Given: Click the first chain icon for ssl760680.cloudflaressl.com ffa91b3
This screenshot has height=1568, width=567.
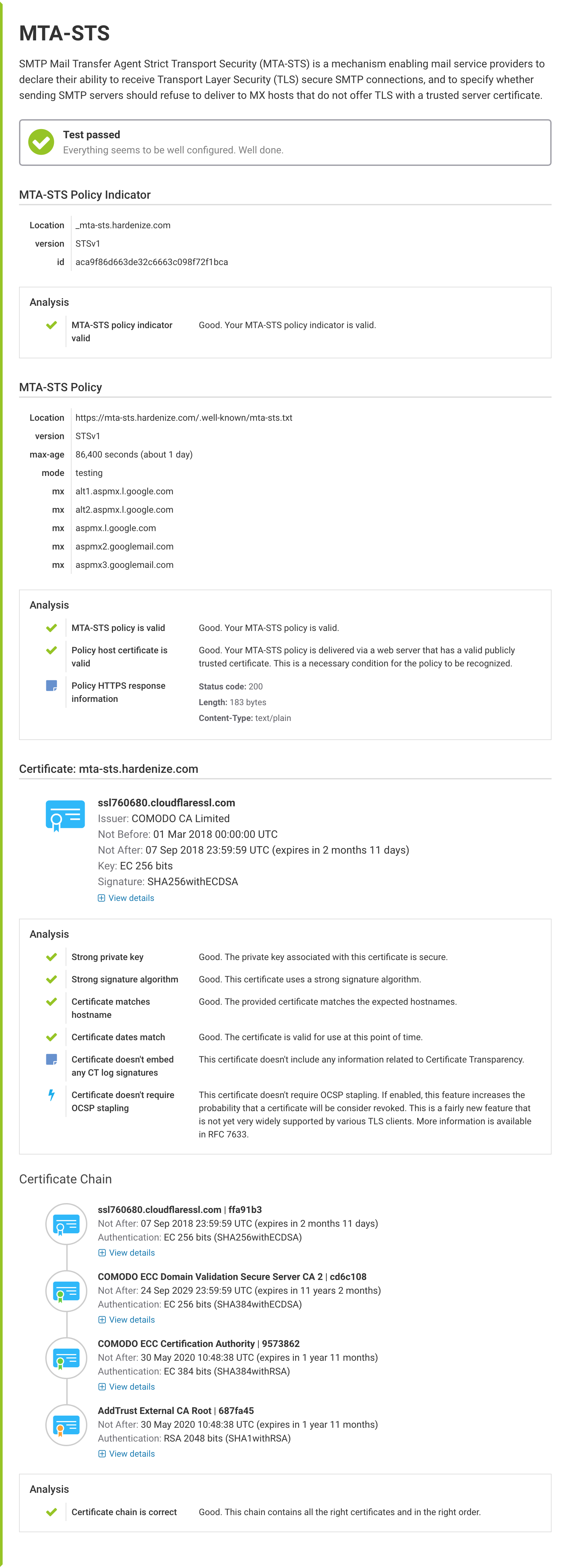Looking at the screenshot, I should click(x=66, y=1223).
